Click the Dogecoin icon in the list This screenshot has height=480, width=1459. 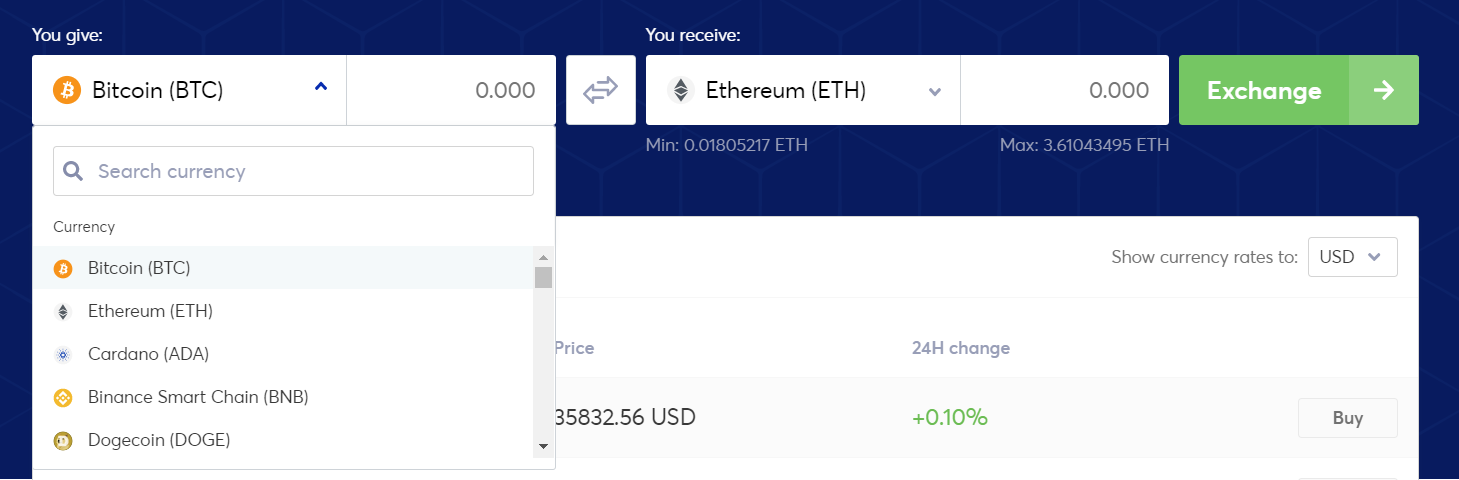63,440
